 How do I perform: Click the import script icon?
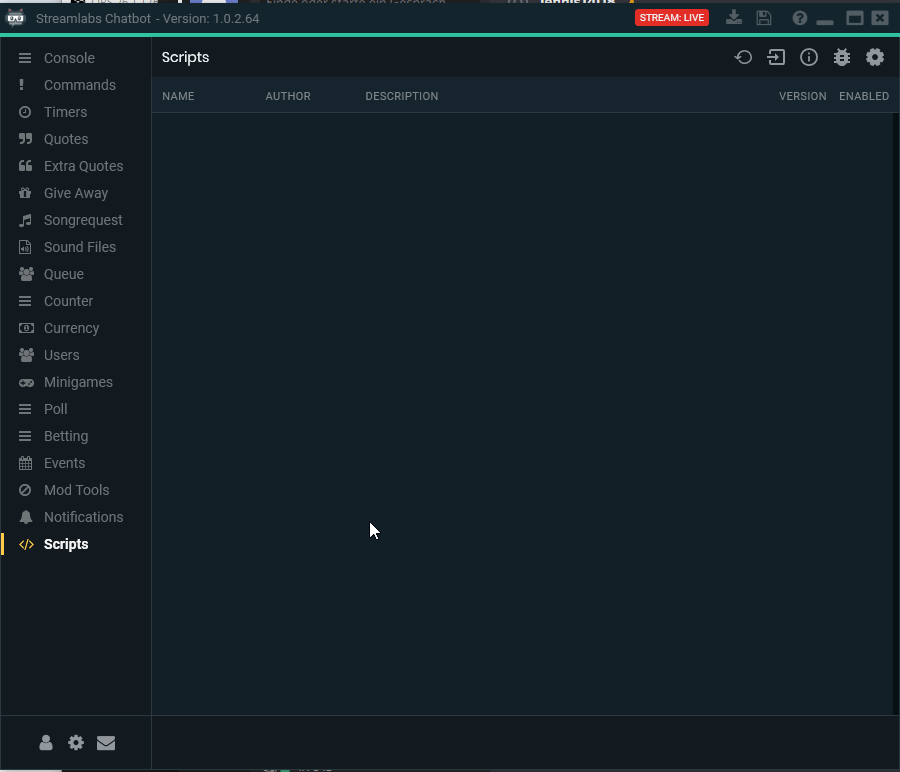pyautogui.click(x=776, y=58)
